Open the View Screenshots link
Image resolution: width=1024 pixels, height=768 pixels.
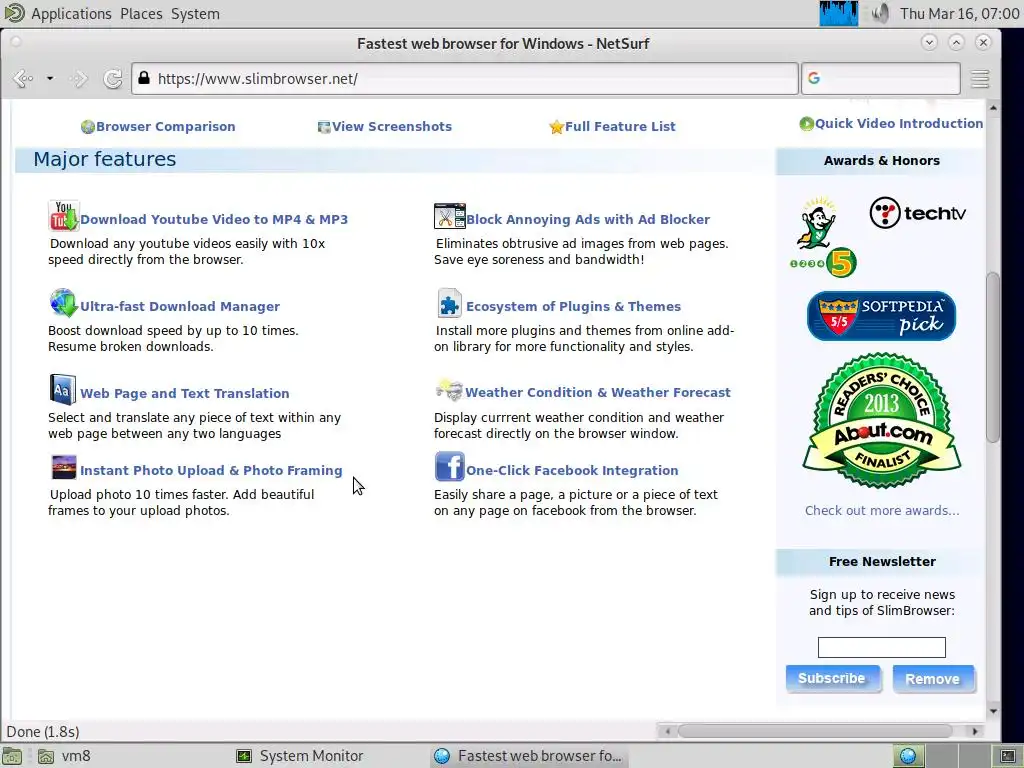coord(391,127)
